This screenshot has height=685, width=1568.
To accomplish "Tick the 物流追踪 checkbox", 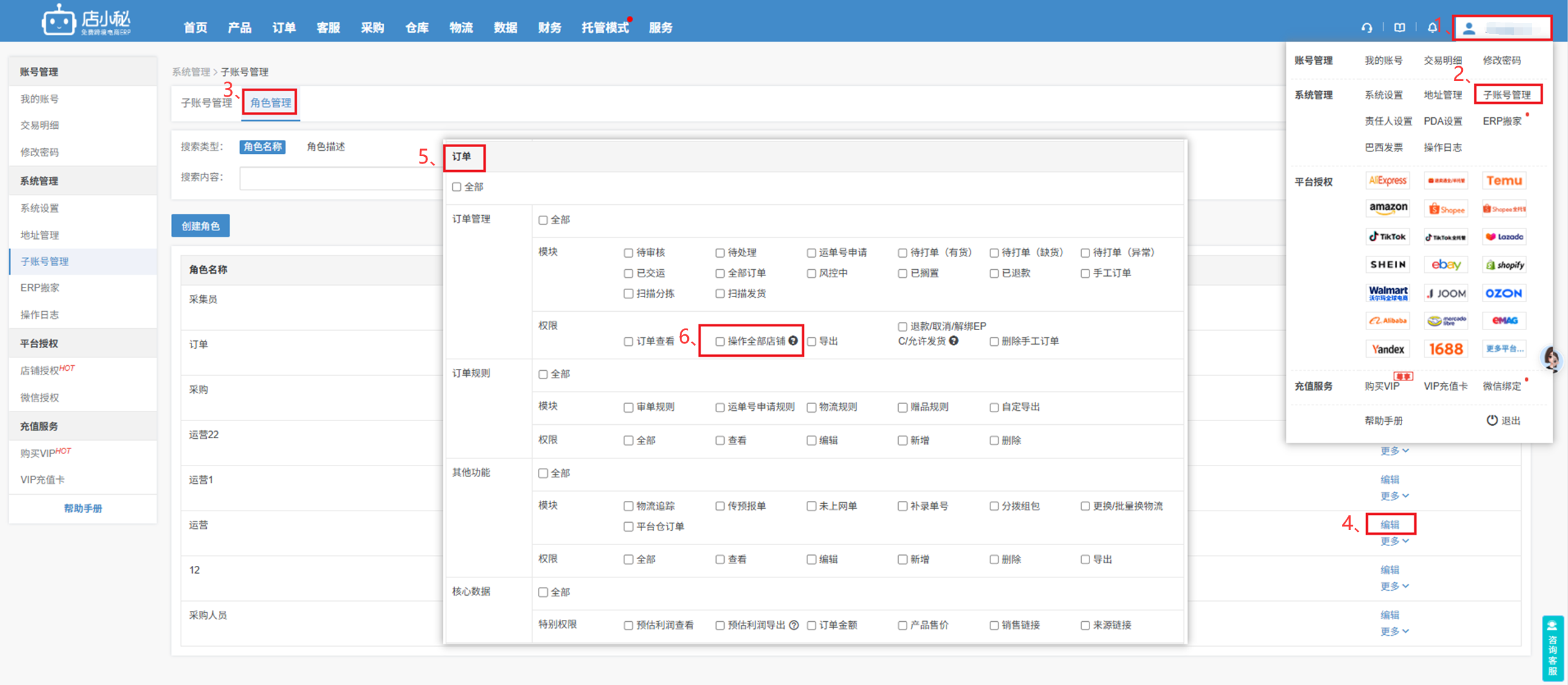I will (x=628, y=506).
